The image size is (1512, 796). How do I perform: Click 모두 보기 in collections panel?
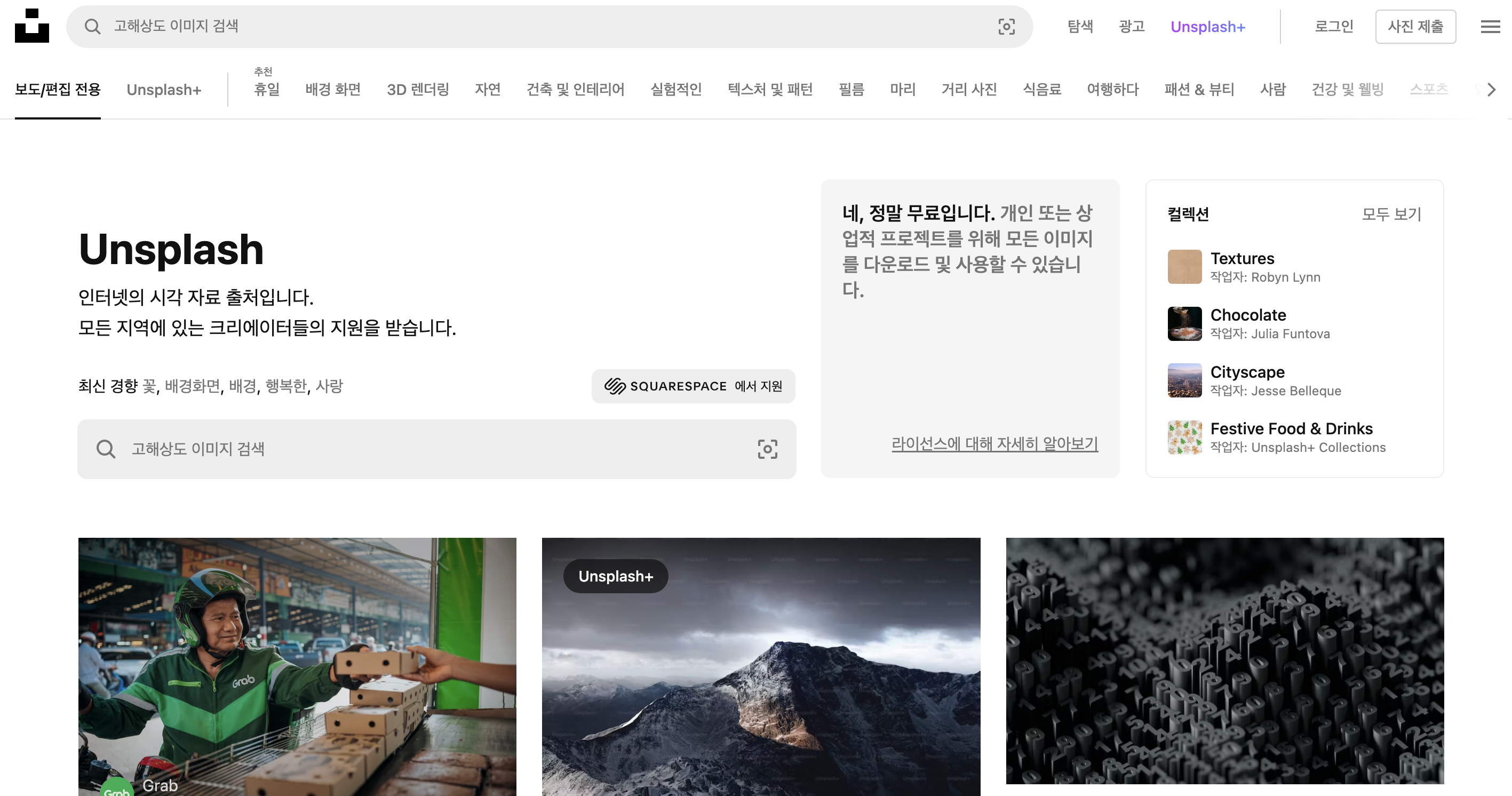coord(1391,214)
